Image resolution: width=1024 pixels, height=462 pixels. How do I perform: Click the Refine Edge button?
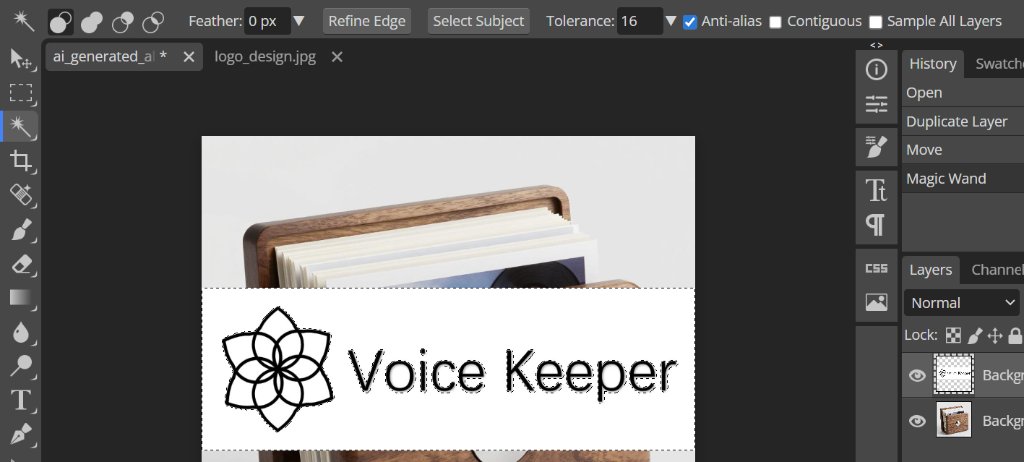coord(367,21)
